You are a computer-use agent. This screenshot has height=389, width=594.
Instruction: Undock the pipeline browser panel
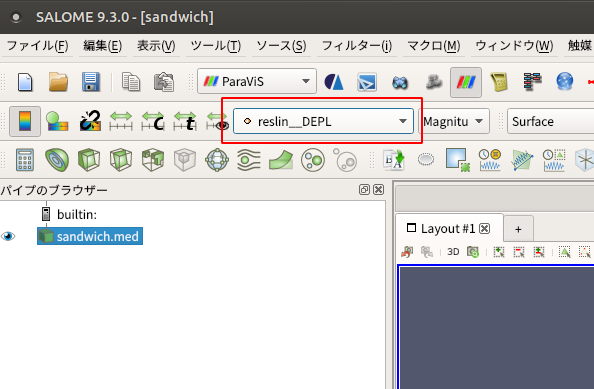coord(364,189)
